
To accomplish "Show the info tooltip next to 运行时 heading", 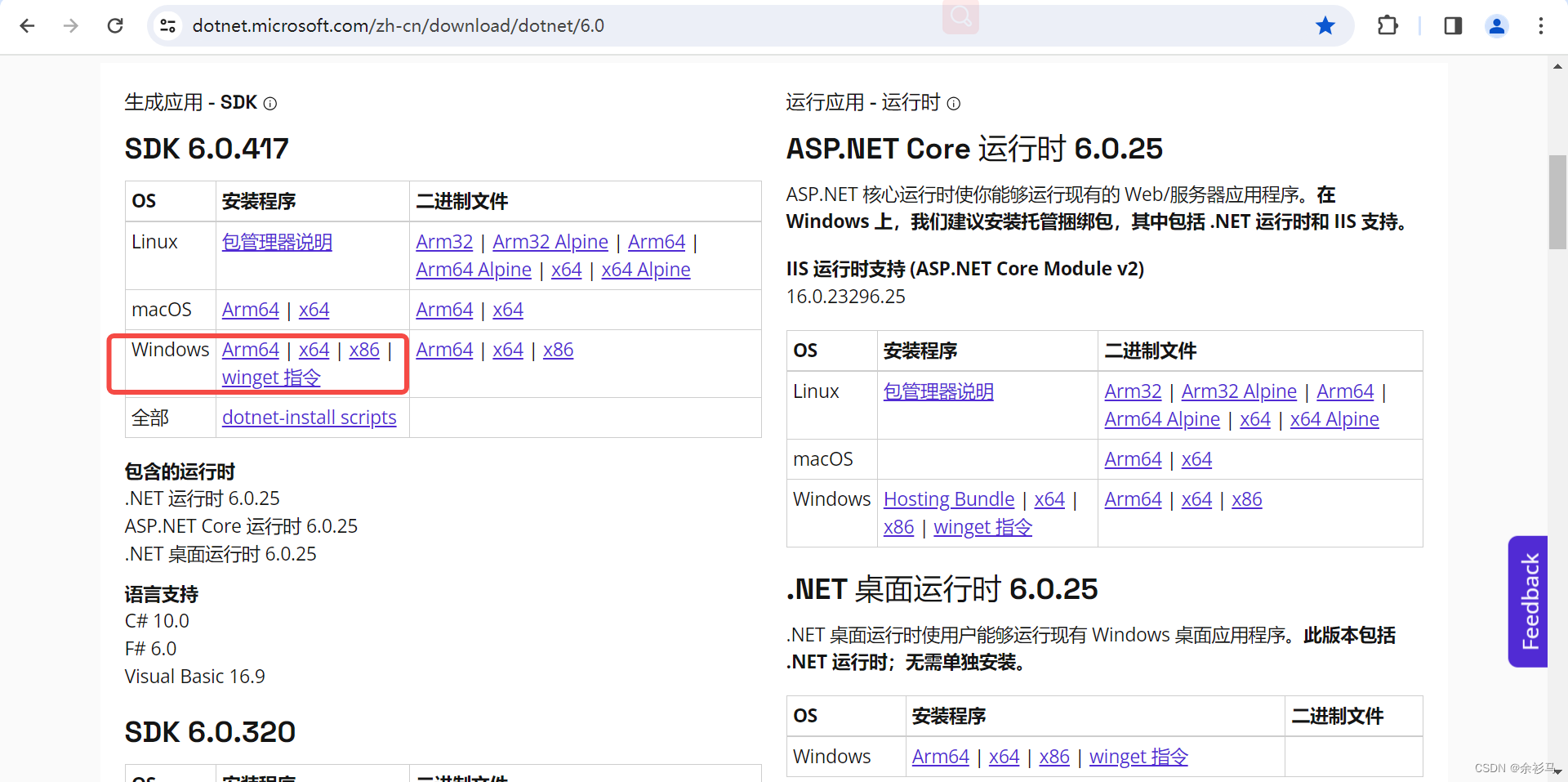I will pyautogui.click(x=954, y=104).
